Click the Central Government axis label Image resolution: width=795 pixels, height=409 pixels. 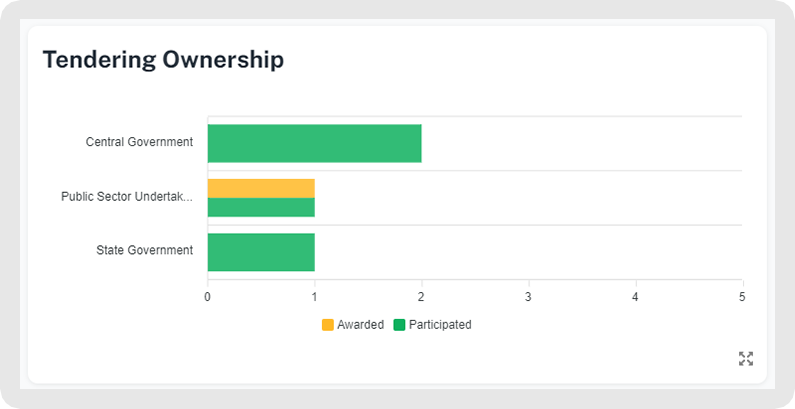click(139, 142)
